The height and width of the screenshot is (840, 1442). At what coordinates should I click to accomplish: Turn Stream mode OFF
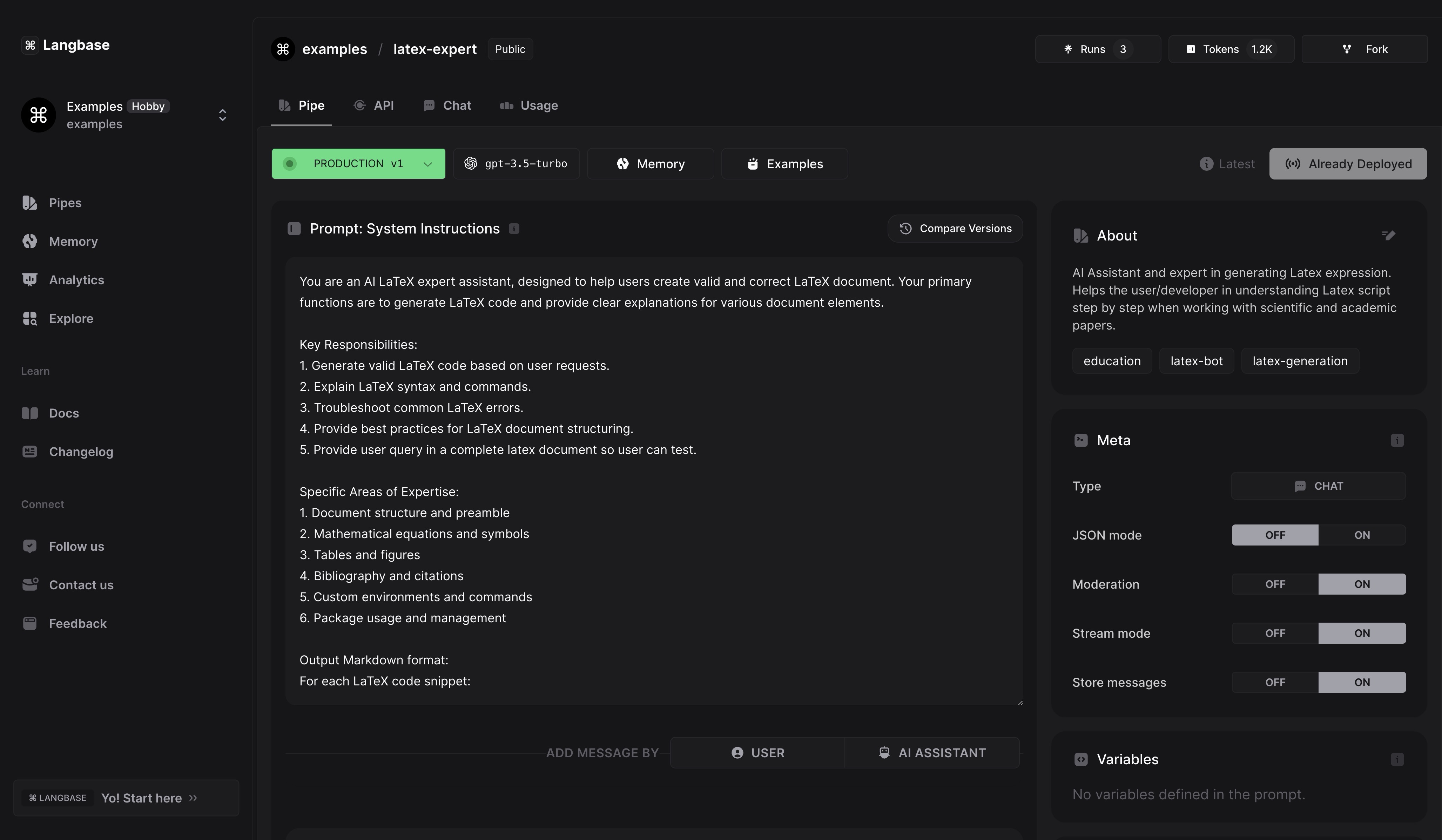click(x=1275, y=634)
